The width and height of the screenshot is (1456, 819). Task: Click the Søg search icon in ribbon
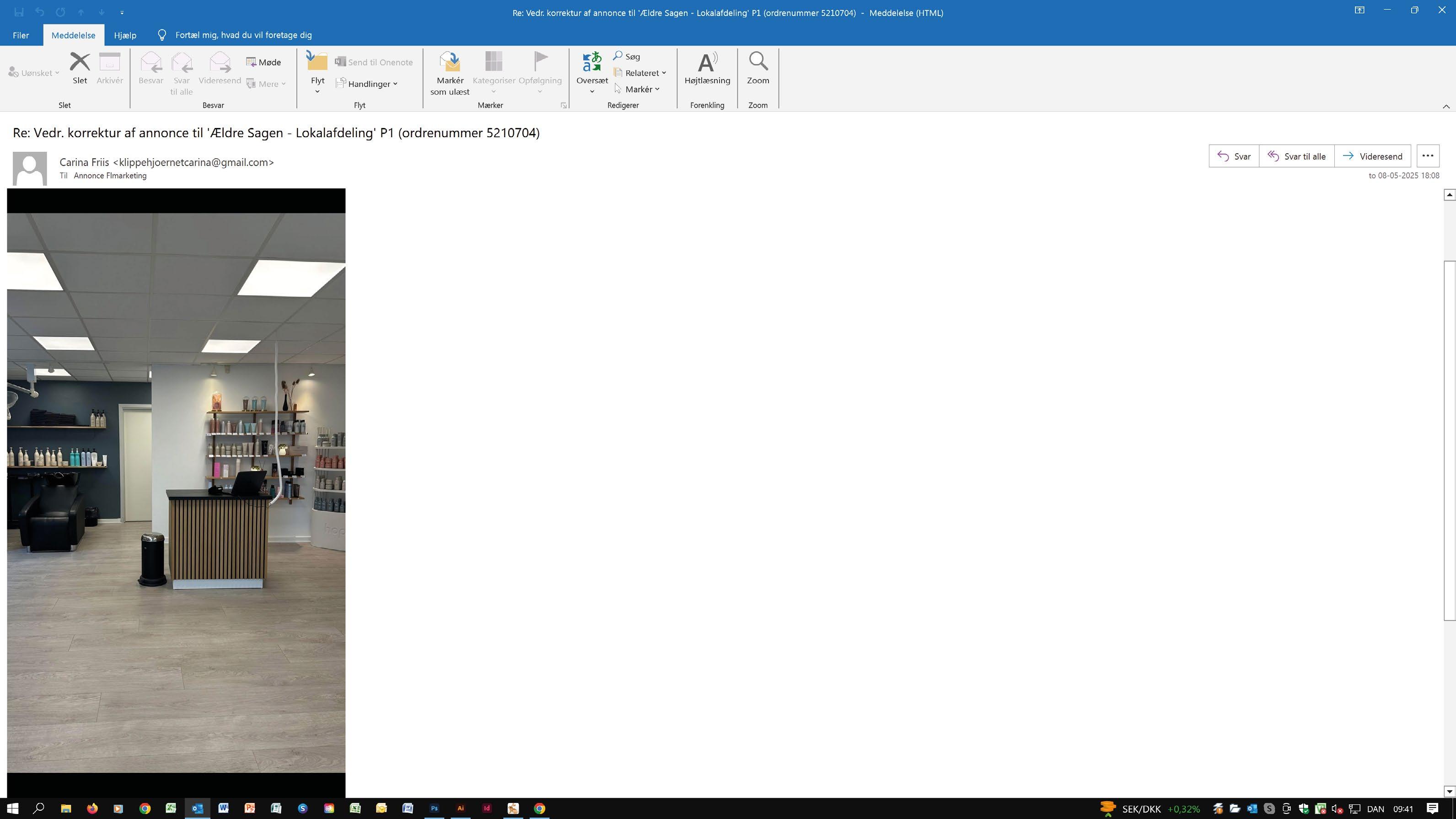(x=618, y=56)
